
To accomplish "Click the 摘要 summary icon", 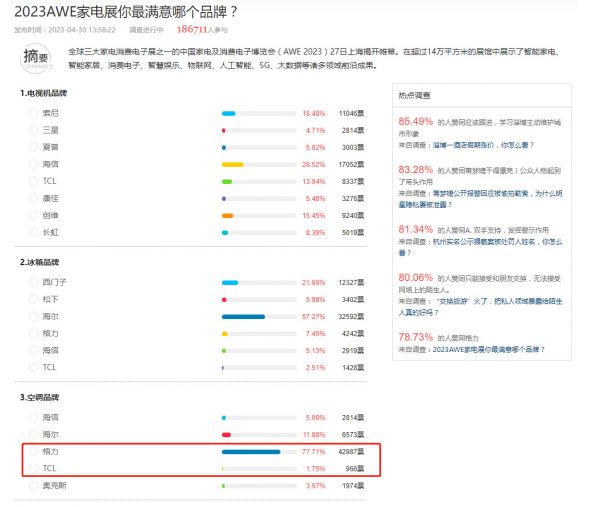I will coord(34,59).
